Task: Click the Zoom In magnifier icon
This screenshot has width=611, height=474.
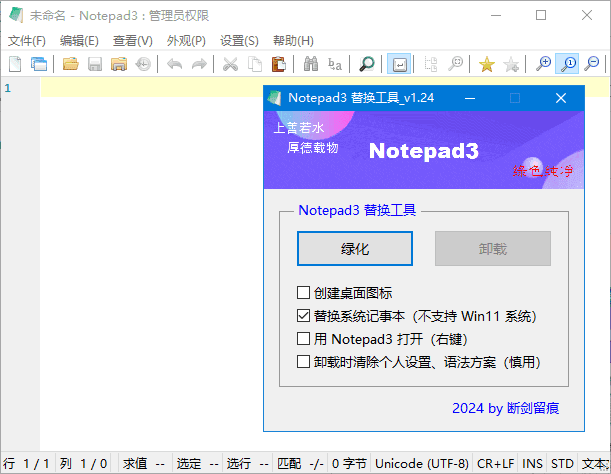Action: point(543,64)
